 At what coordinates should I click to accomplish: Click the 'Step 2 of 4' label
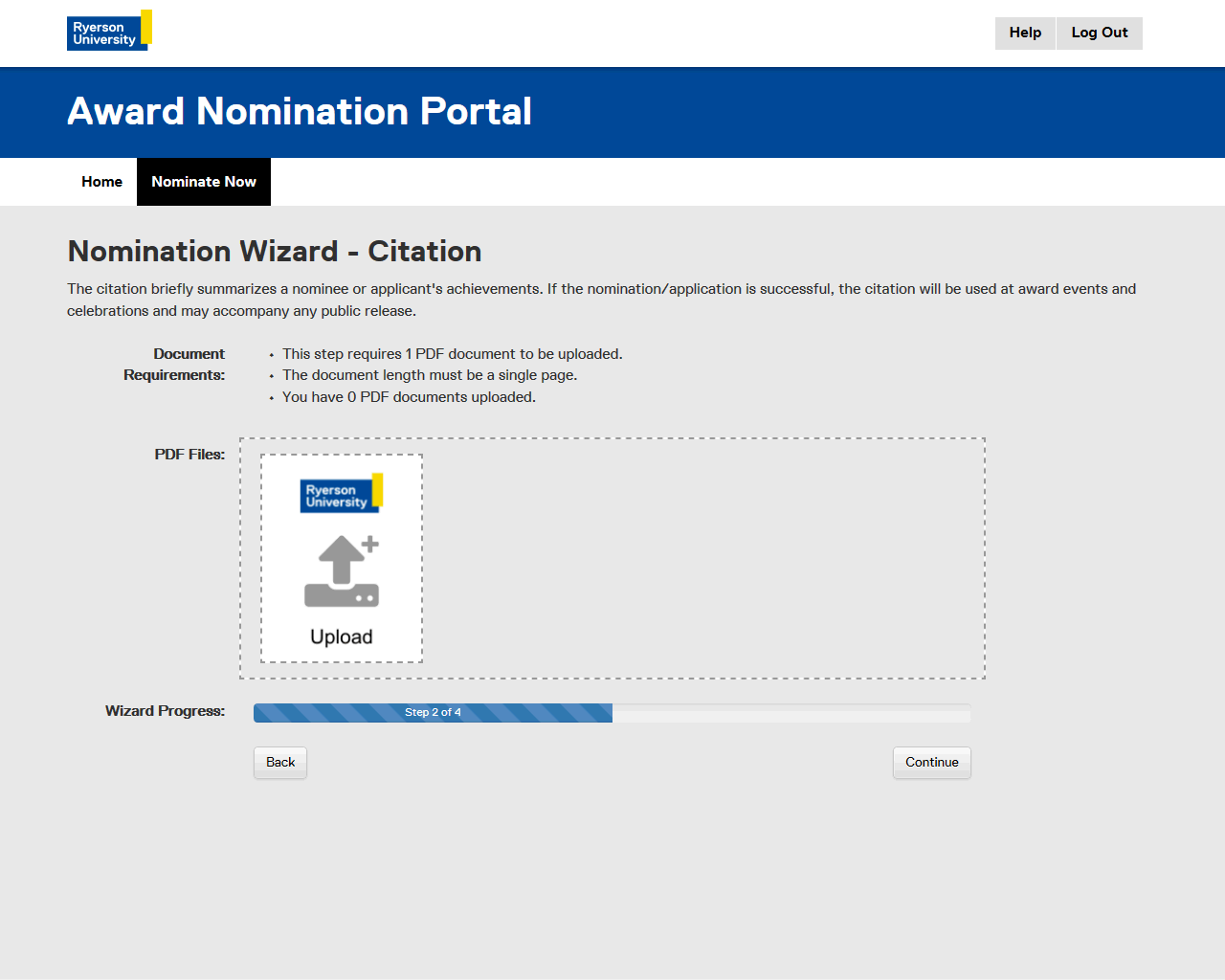[433, 713]
